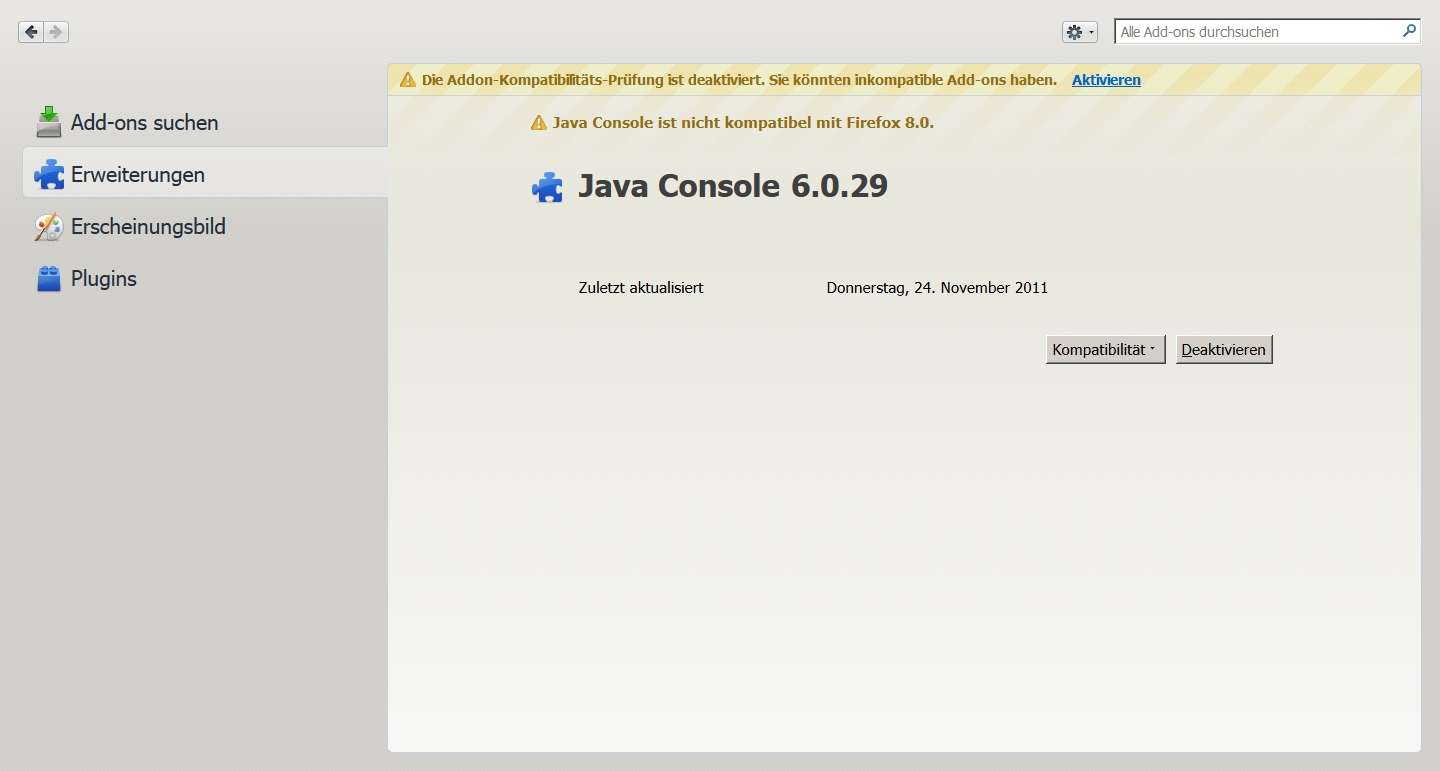The width and height of the screenshot is (1440, 771).
Task: Click the Java Console puzzle piece icon
Action: point(547,187)
